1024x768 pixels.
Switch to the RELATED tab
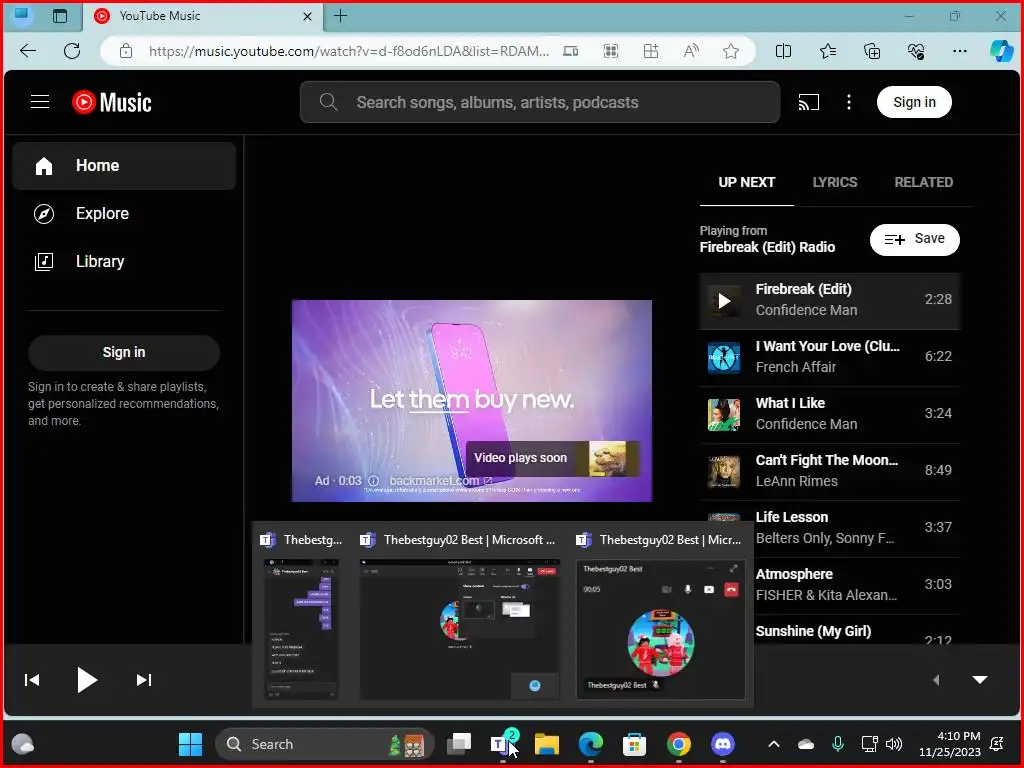point(923,182)
